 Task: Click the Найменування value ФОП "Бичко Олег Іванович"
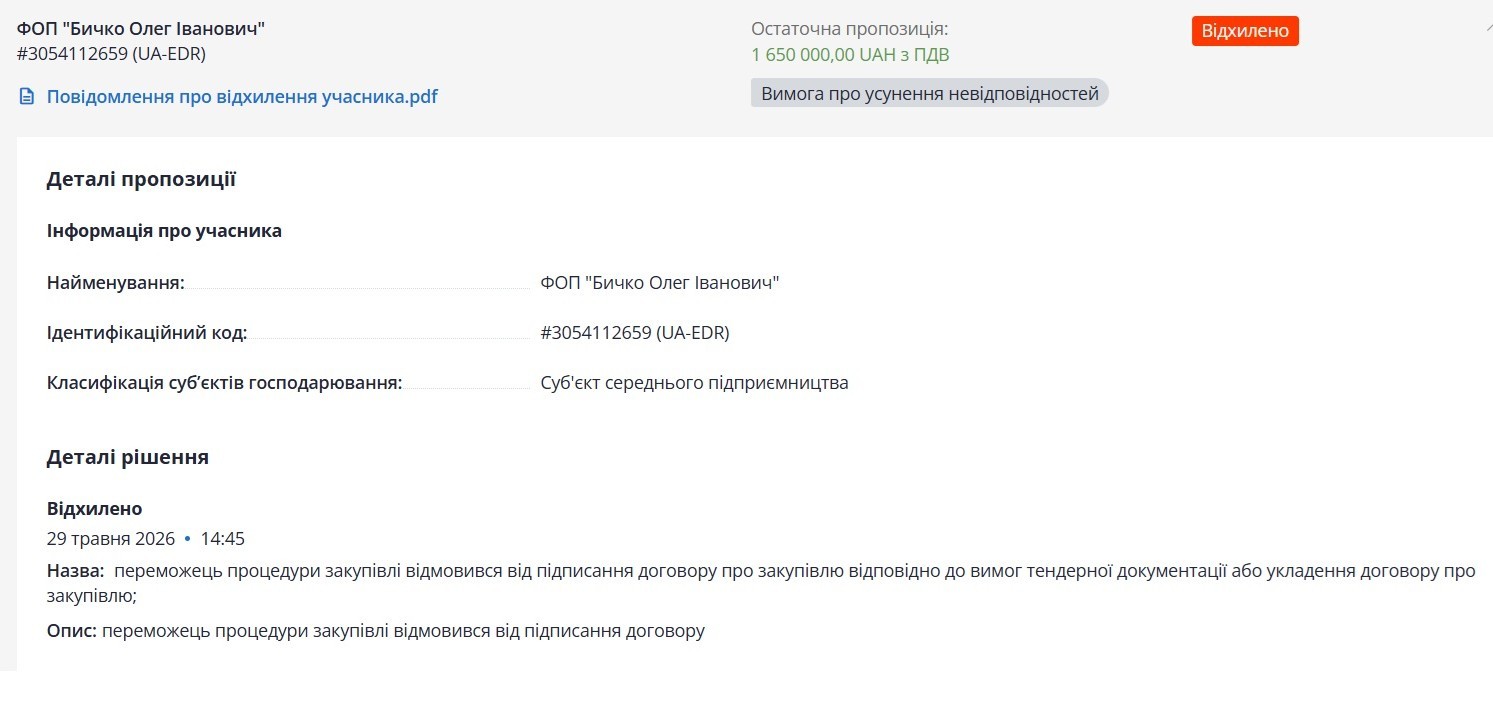pyautogui.click(x=660, y=283)
